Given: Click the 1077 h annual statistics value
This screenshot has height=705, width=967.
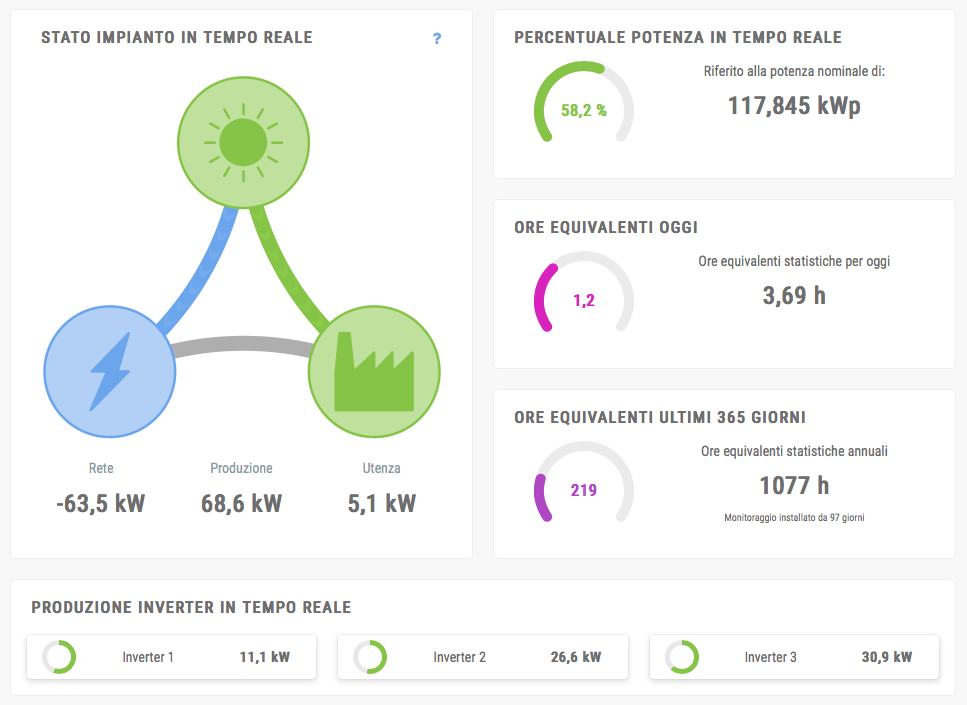Looking at the screenshot, I should tap(794, 486).
